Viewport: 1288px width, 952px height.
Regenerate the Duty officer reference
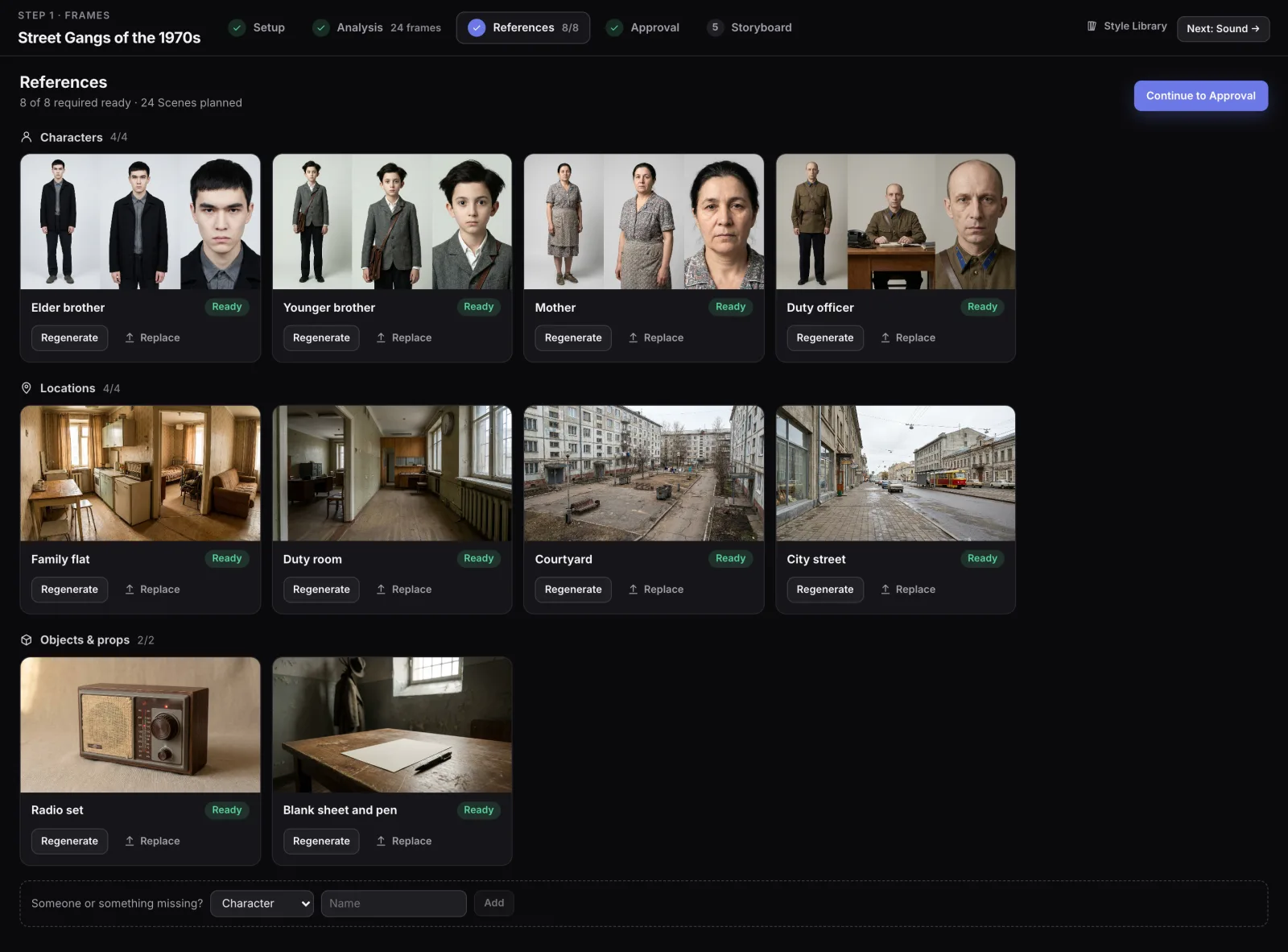coord(825,337)
